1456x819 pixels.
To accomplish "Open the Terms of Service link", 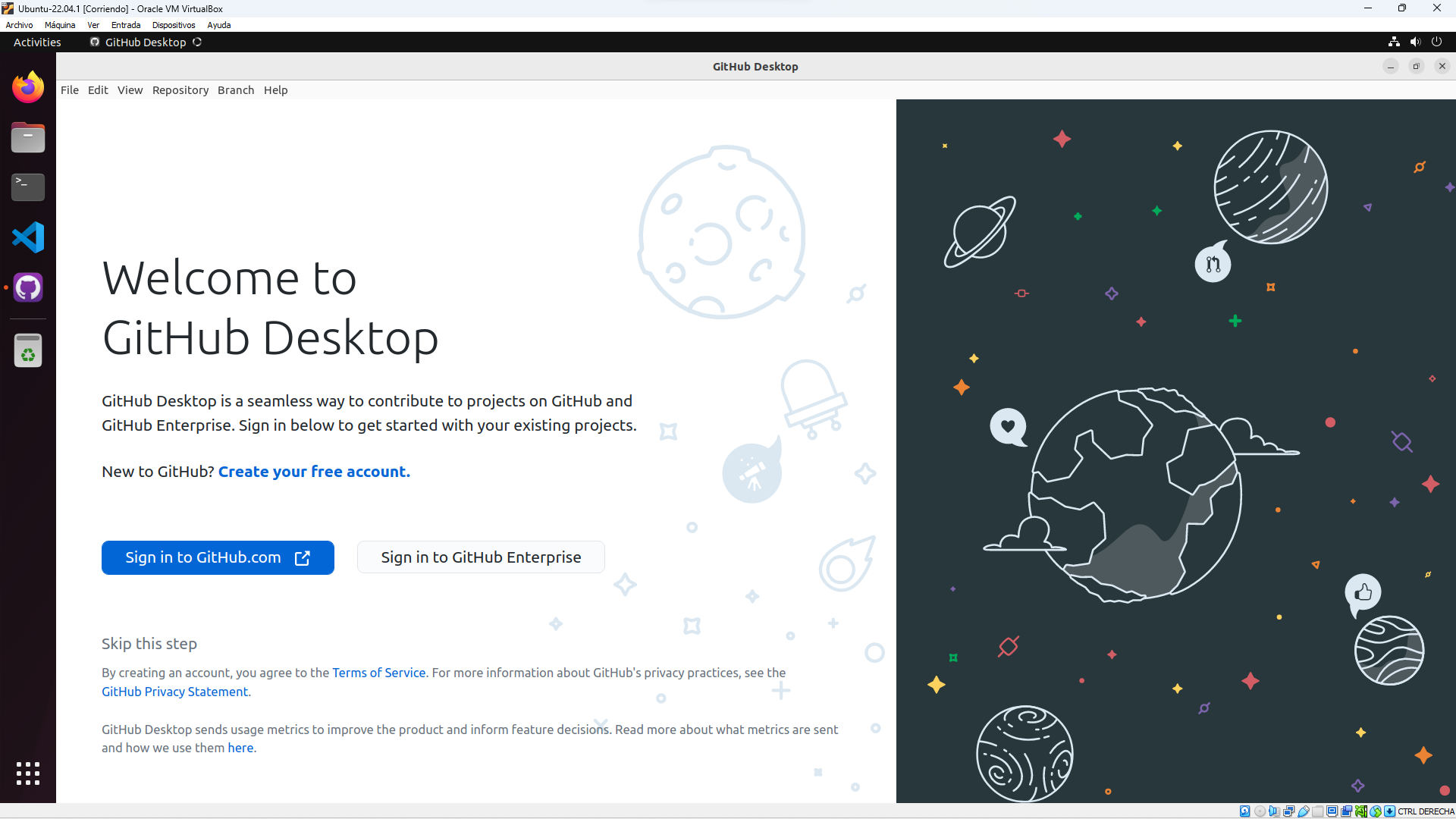I will point(378,673).
